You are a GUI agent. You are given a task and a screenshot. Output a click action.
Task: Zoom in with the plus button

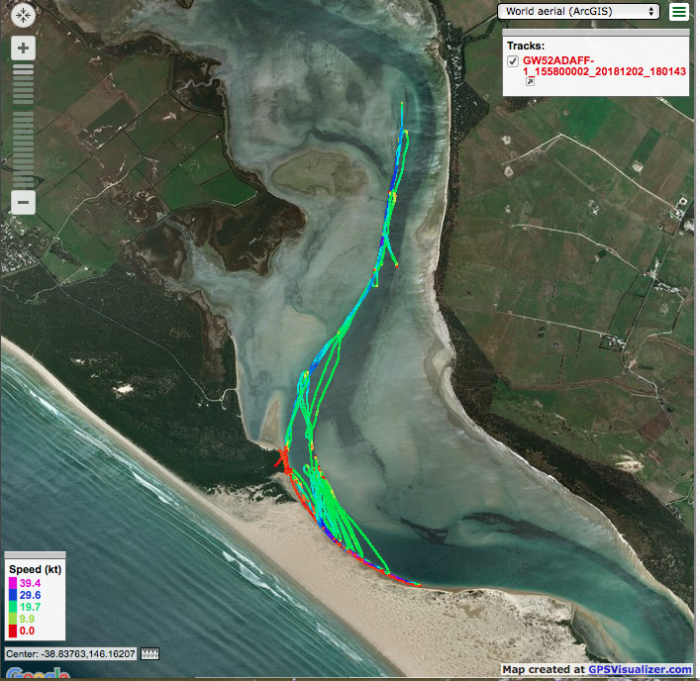[x=23, y=48]
